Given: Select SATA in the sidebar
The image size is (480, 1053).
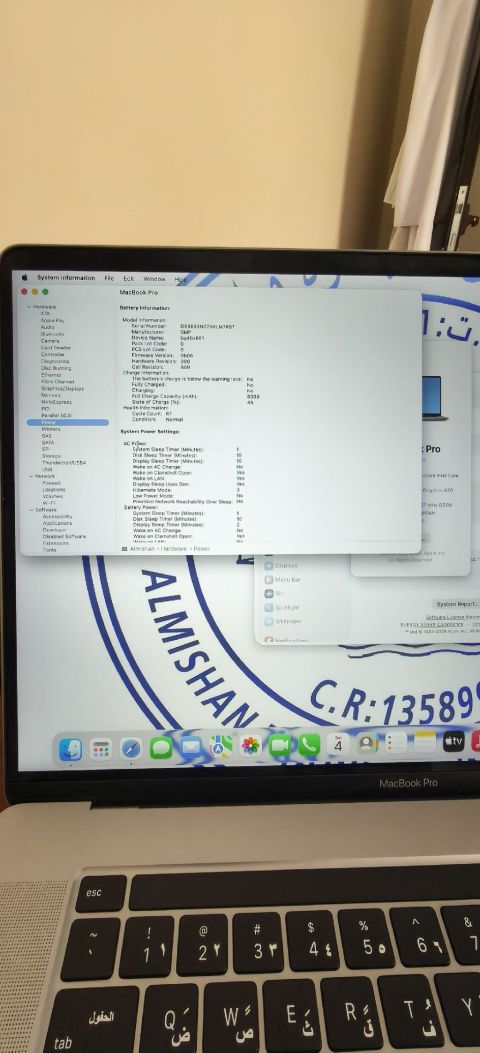Looking at the screenshot, I should pyautogui.click(x=47, y=443).
